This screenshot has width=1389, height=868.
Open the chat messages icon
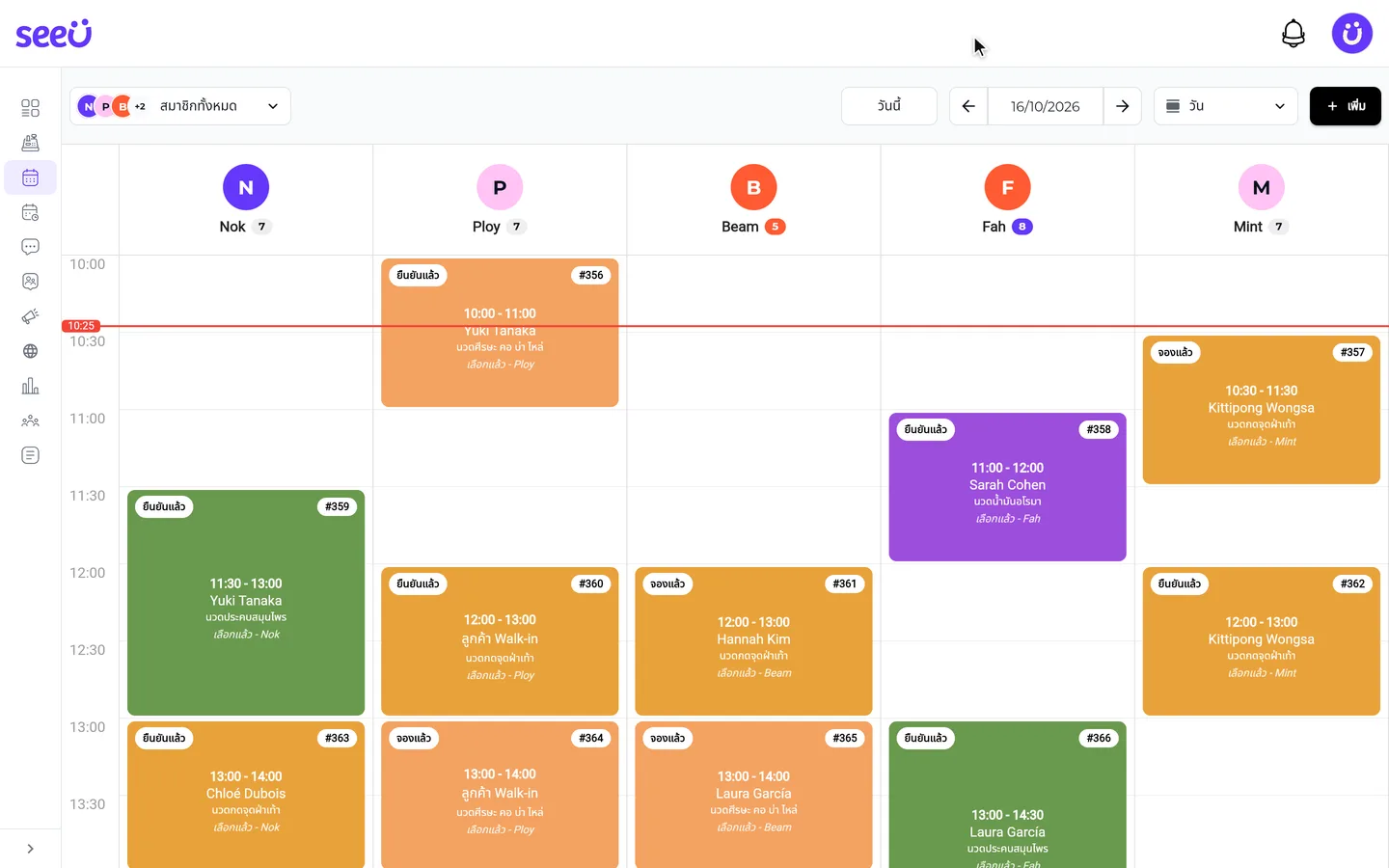pos(30,247)
